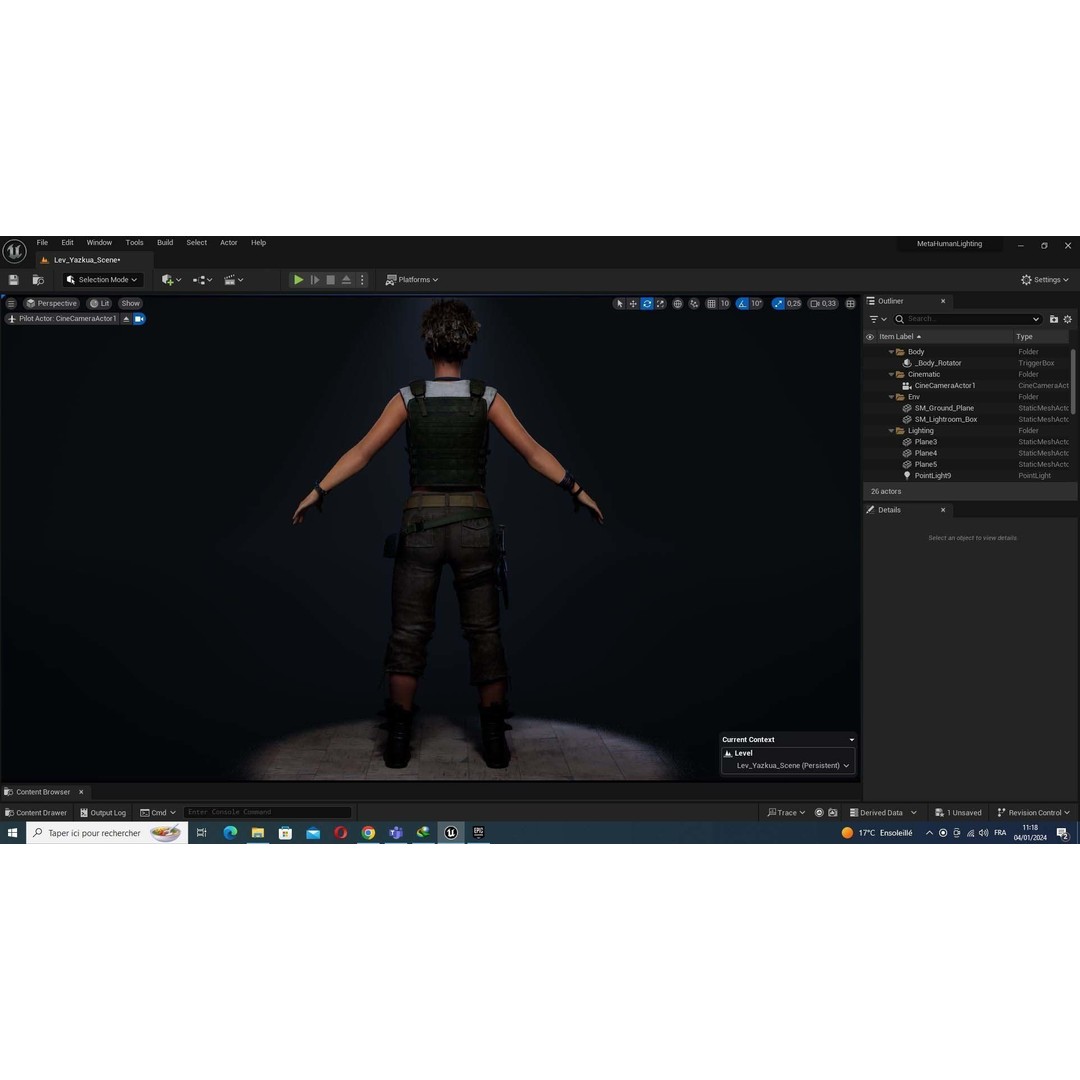Open the viewport hamburger options menu

tap(11, 303)
